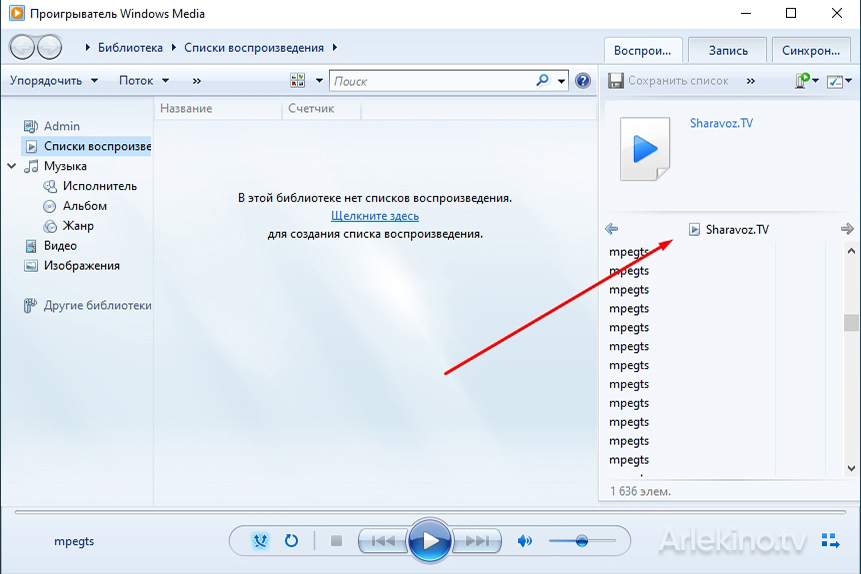
Task: Sort by Счетчик column header
Action: click(321, 108)
